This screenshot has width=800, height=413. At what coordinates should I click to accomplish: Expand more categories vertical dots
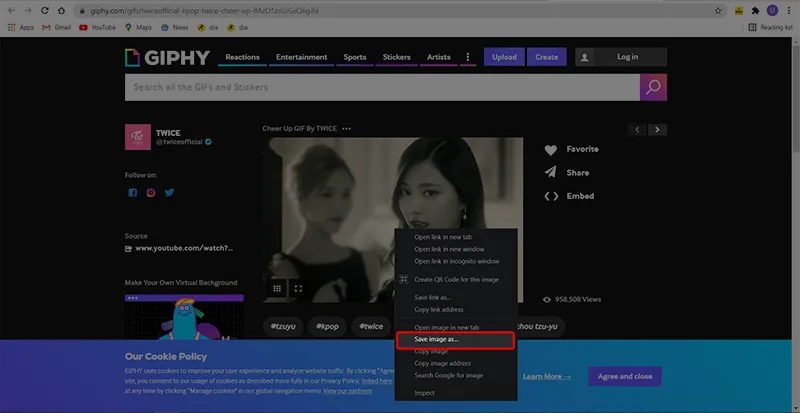[468, 57]
